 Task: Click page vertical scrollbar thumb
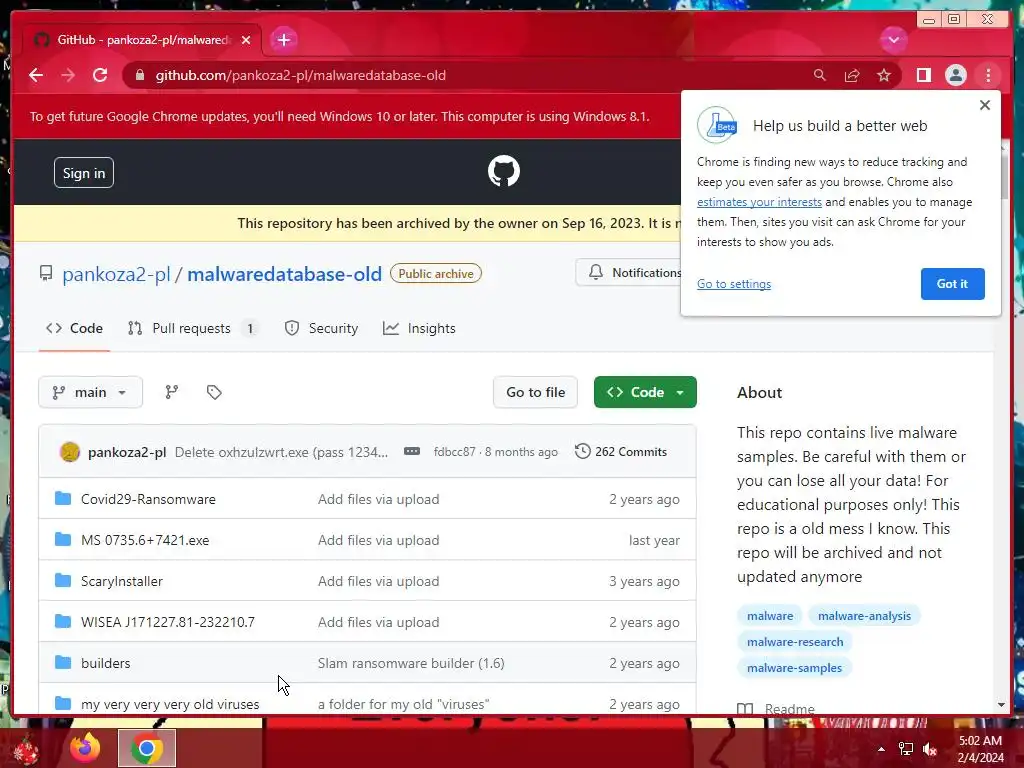pyautogui.click(x=1004, y=176)
